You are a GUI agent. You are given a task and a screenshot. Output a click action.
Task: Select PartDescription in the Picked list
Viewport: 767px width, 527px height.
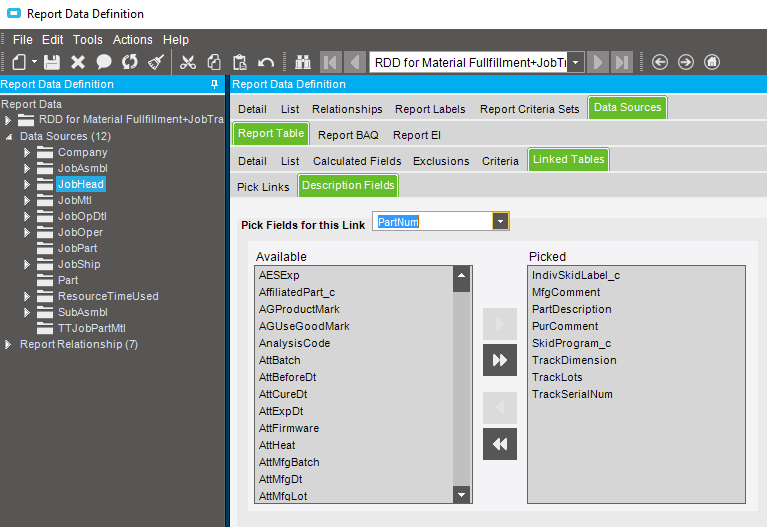(571, 309)
